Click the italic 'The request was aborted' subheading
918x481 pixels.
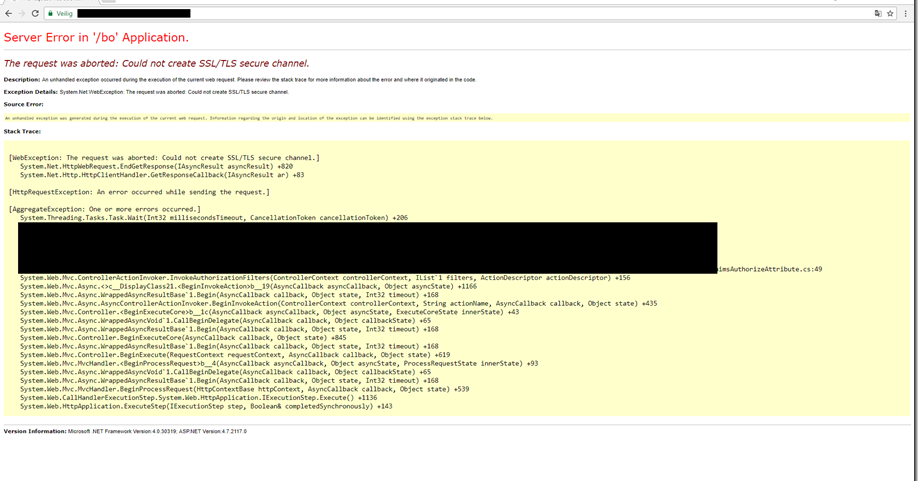tap(156, 63)
